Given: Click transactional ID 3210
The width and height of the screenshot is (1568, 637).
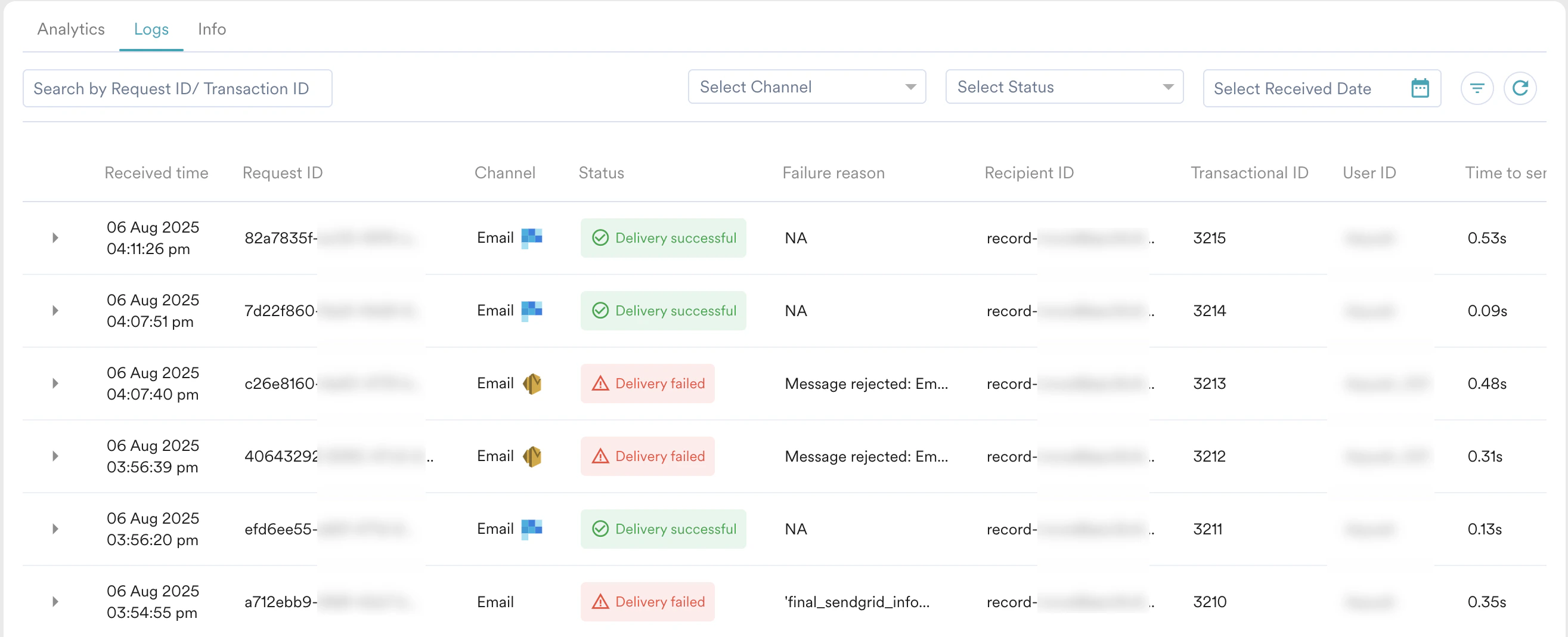Looking at the screenshot, I should click(x=1210, y=602).
